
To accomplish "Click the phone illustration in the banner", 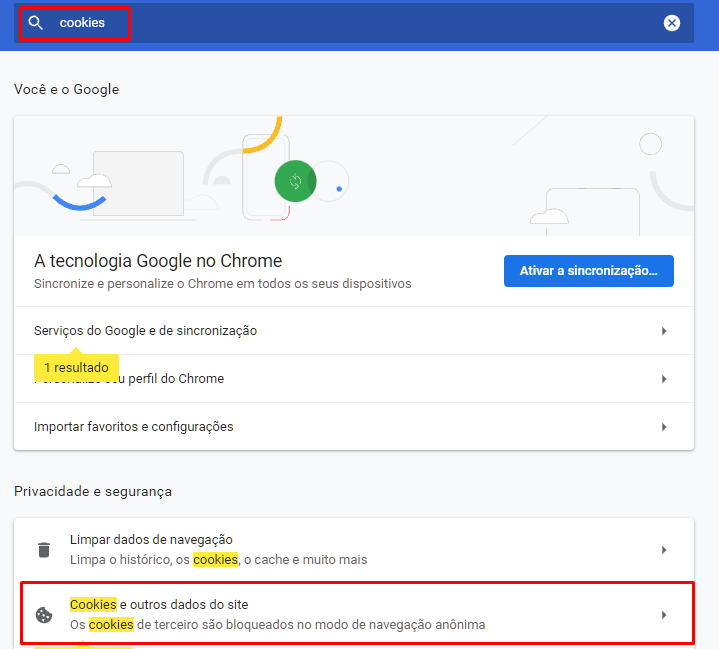I will pyautogui.click(x=264, y=177).
